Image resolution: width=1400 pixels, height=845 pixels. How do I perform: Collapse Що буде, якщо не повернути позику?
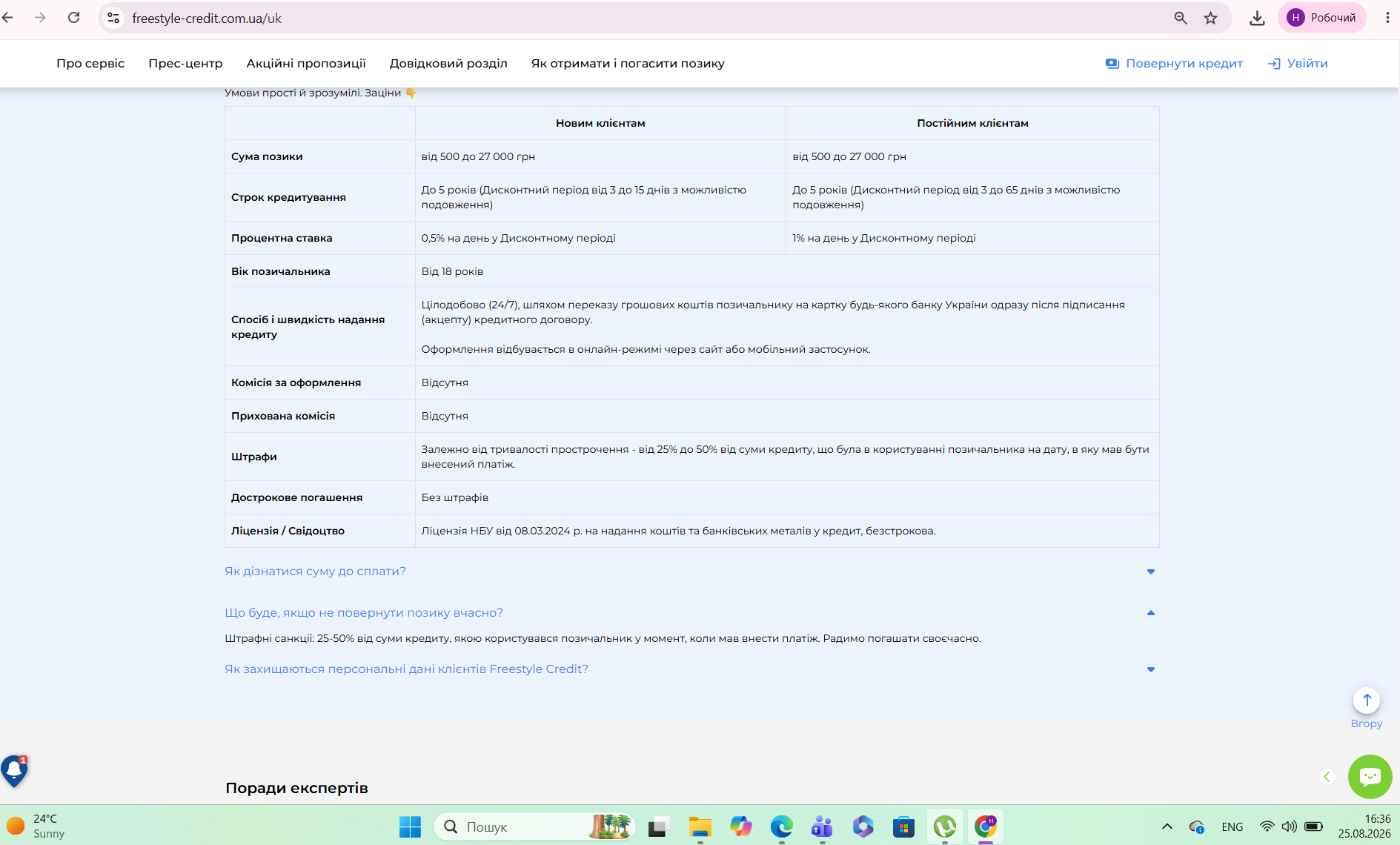click(364, 613)
